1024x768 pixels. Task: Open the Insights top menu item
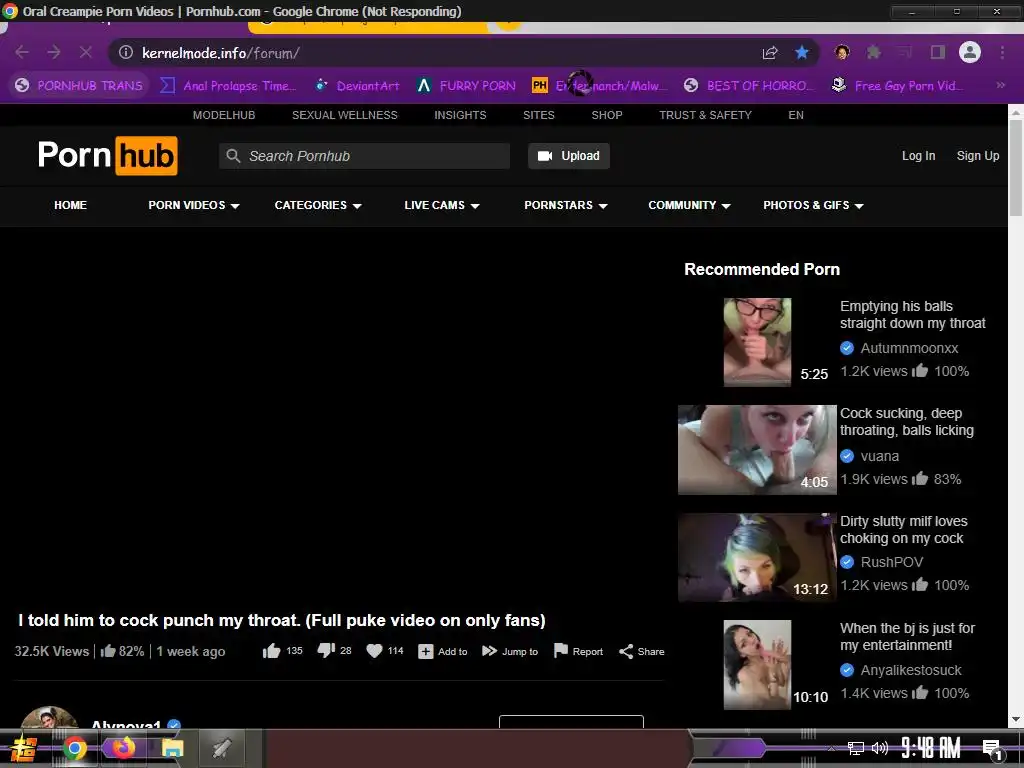(460, 115)
